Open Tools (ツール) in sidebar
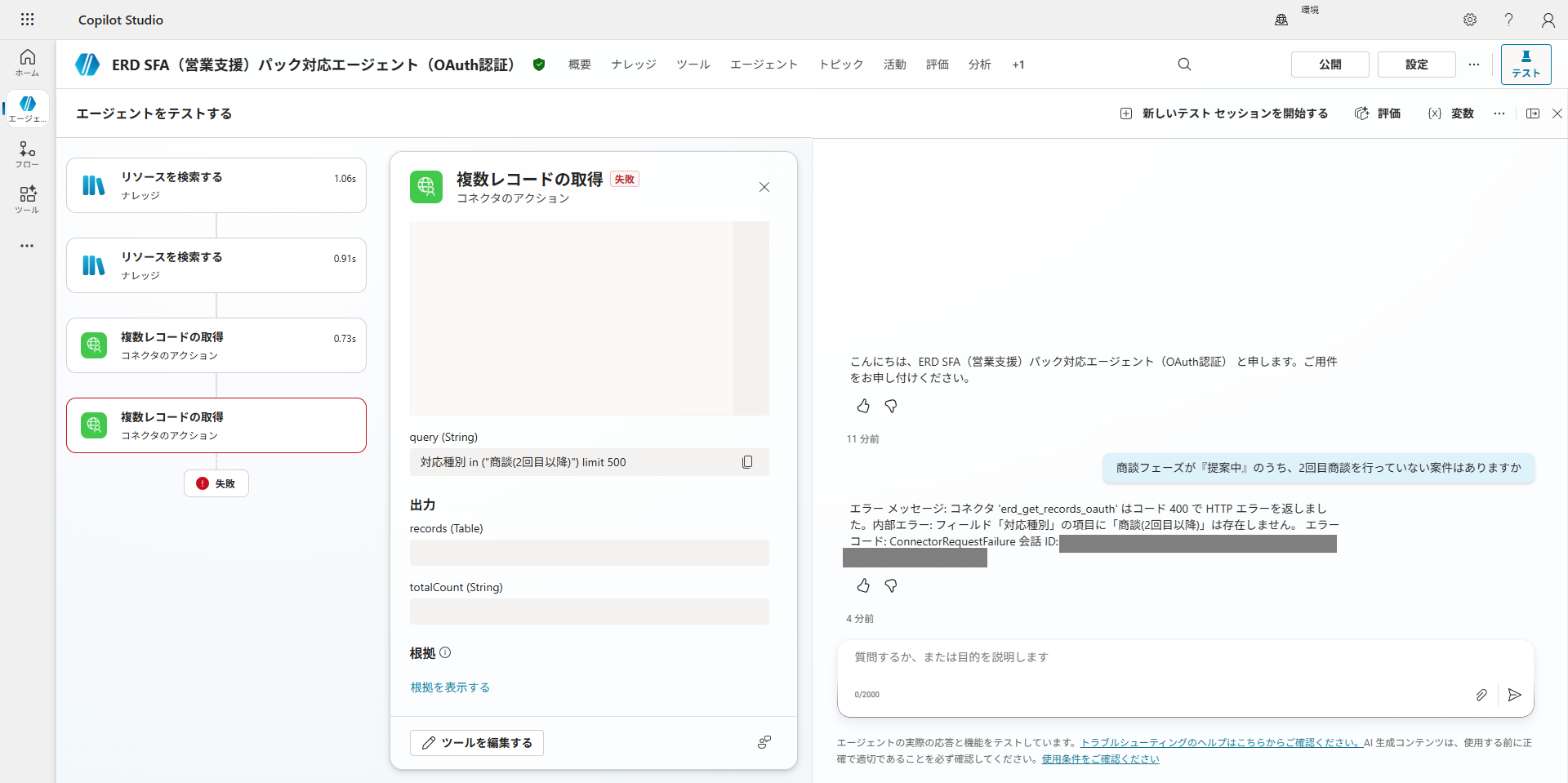Screen dimensions: 1568x783 click(x=27, y=200)
